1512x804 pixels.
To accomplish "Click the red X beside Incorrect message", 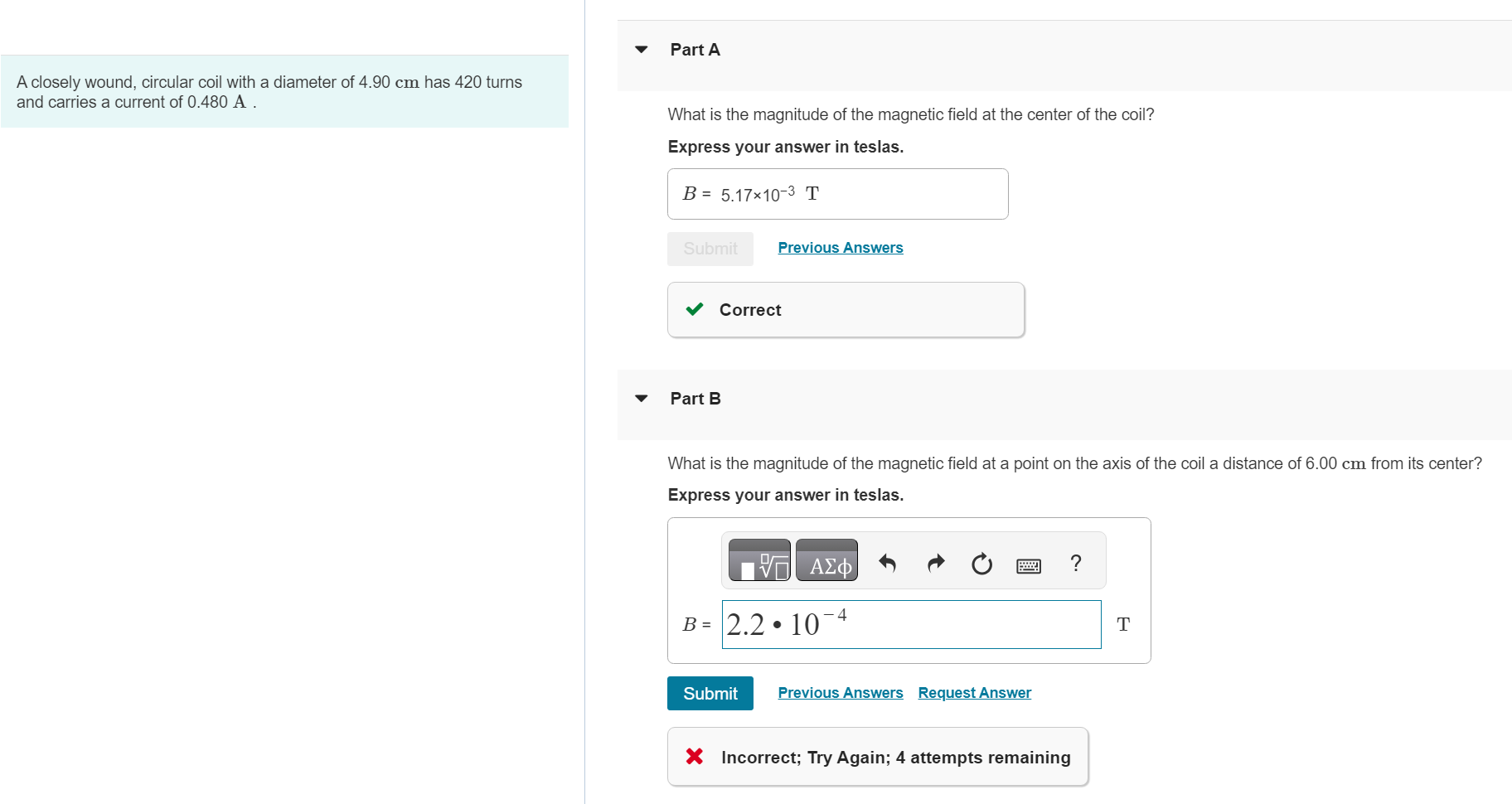I will click(x=694, y=756).
